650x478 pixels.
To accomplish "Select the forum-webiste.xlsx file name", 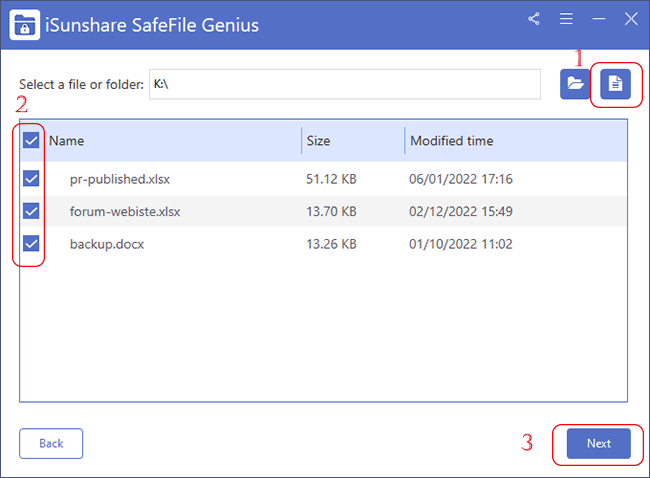I will tap(125, 211).
